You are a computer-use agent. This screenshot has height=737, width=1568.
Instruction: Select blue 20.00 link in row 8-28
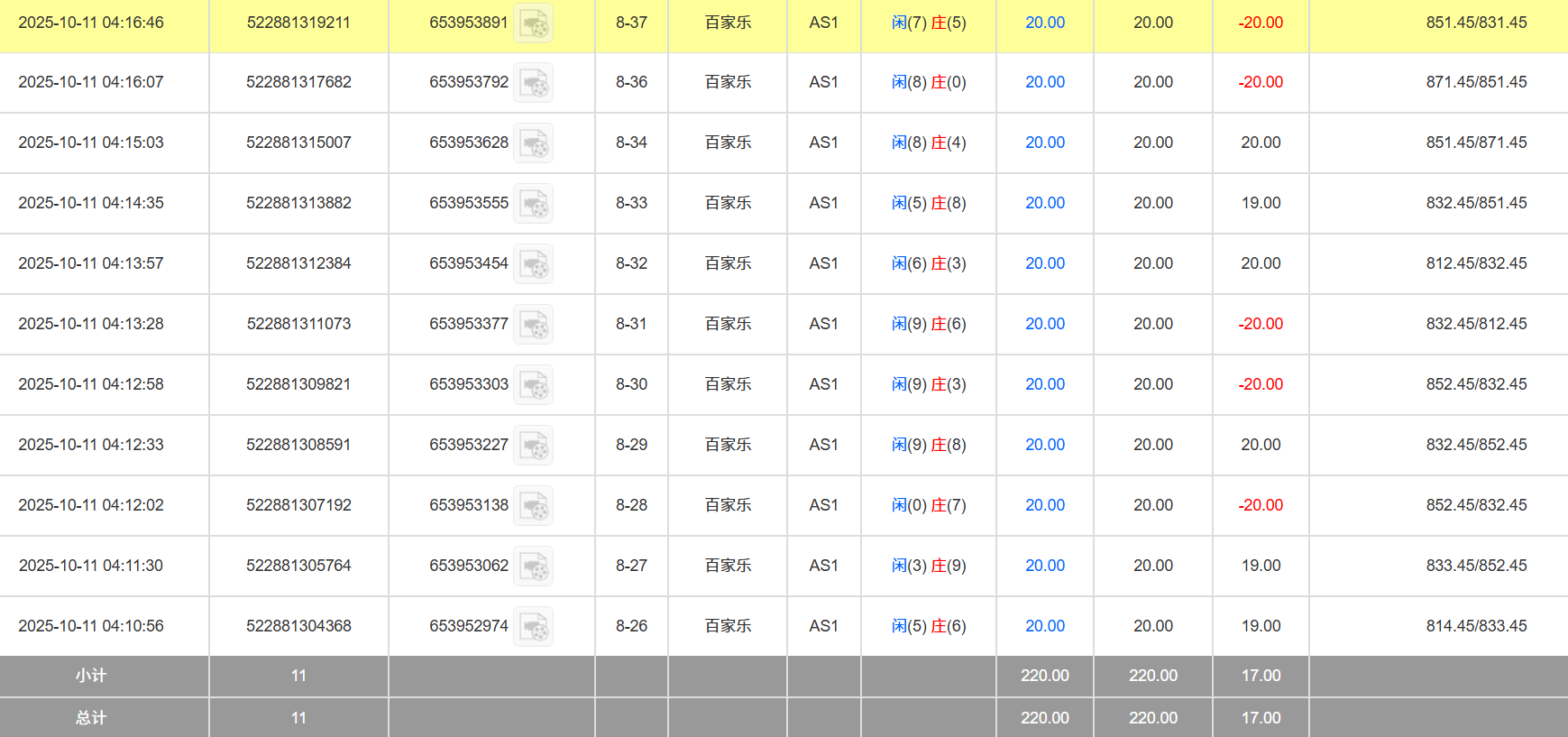point(1044,505)
